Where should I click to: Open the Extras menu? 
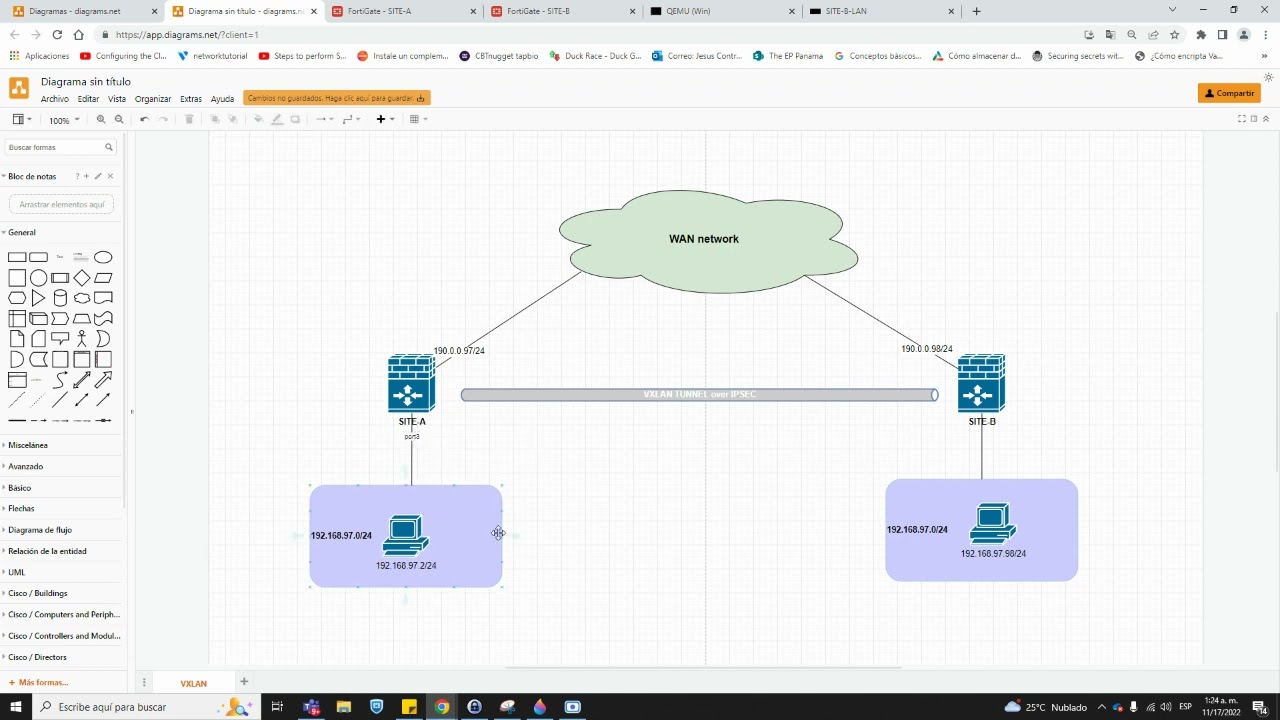[191, 99]
